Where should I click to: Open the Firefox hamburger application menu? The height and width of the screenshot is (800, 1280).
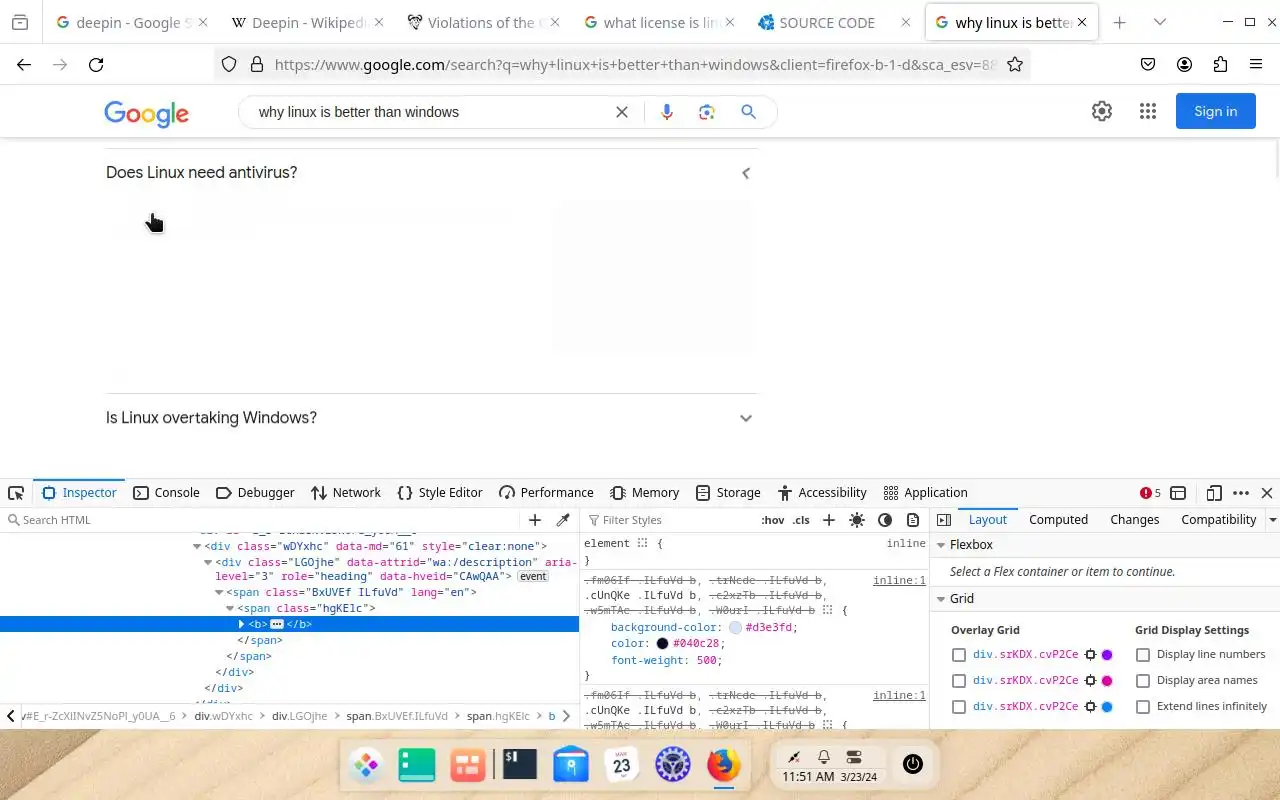click(x=1256, y=65)
